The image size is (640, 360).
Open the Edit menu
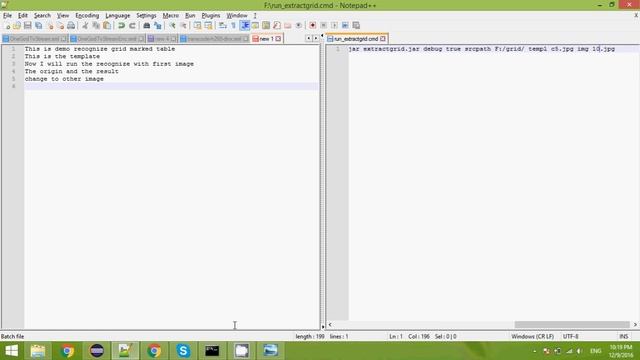coord(23,16)
